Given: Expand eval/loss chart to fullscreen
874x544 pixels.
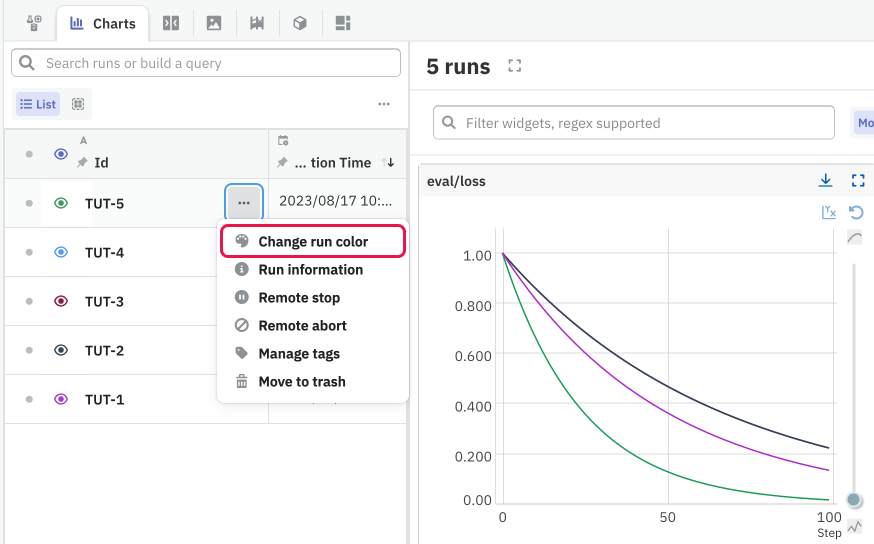Looking at the screenshot, I should pos(857,181).
